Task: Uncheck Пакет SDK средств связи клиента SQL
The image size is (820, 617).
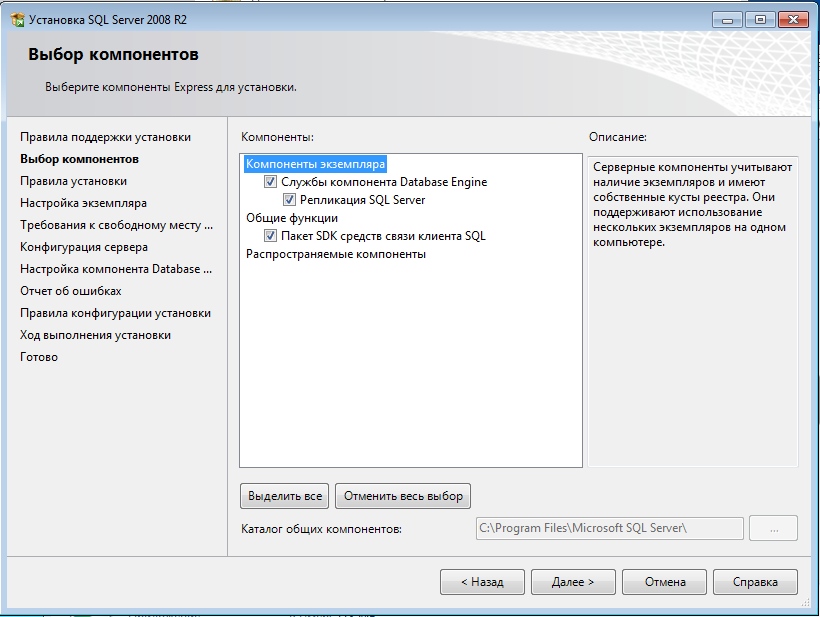Action: (x=270, y=236)
